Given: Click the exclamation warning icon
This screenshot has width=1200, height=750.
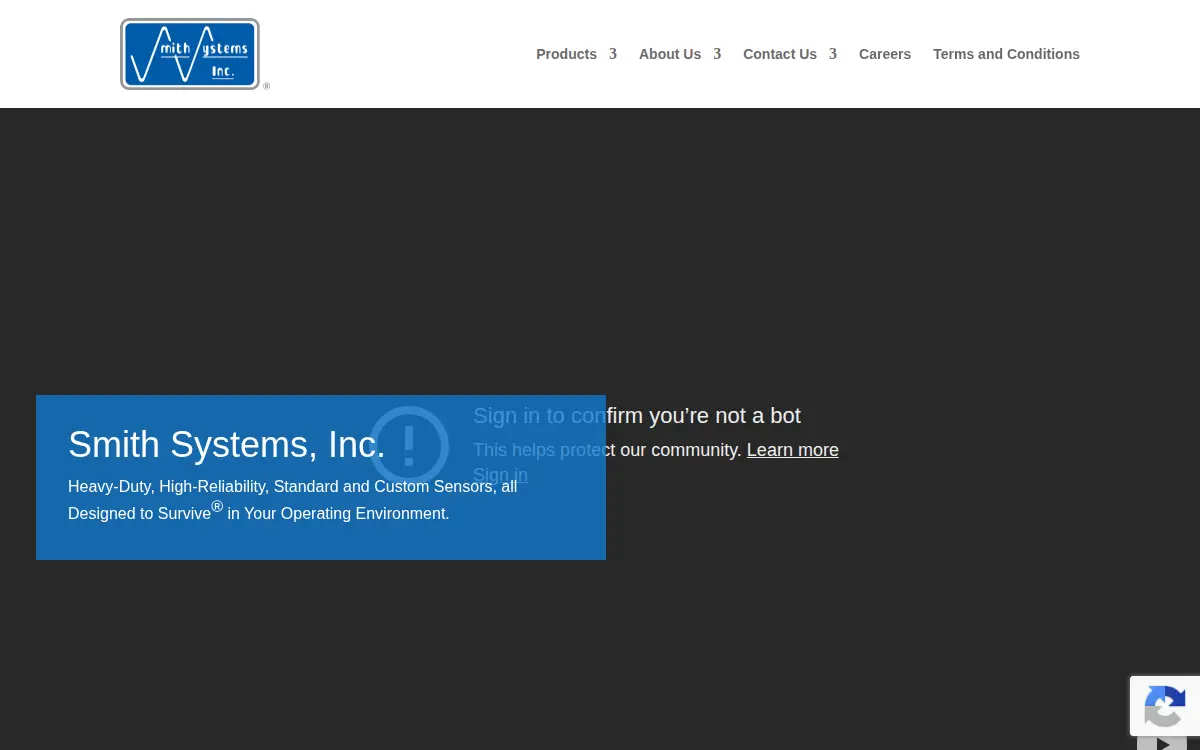Looking at the screenshot, I should coord(409,445).
